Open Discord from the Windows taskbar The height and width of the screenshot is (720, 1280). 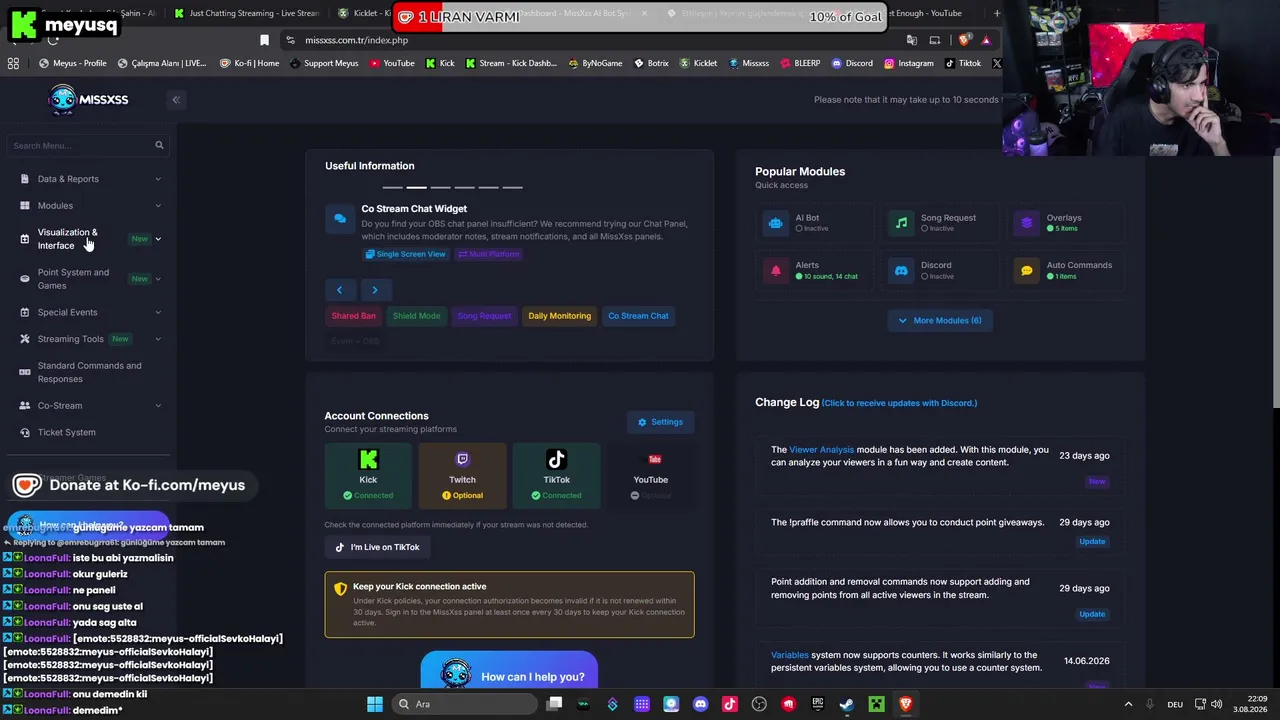pos(700,704)
